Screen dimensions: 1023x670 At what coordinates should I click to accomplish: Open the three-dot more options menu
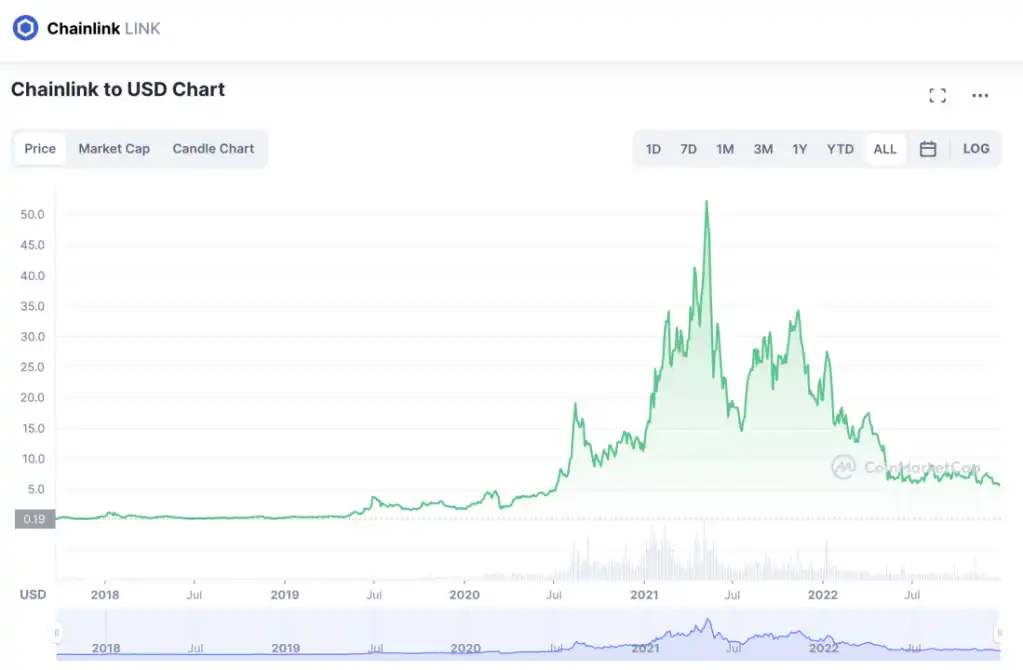(x=980, y=96)
